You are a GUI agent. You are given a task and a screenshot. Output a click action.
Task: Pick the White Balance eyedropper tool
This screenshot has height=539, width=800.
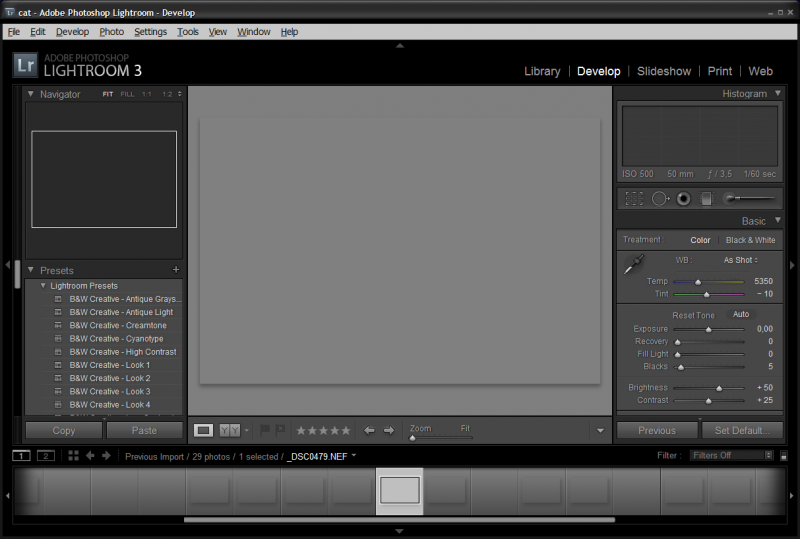pyautogui.click(x=634, y=264)
